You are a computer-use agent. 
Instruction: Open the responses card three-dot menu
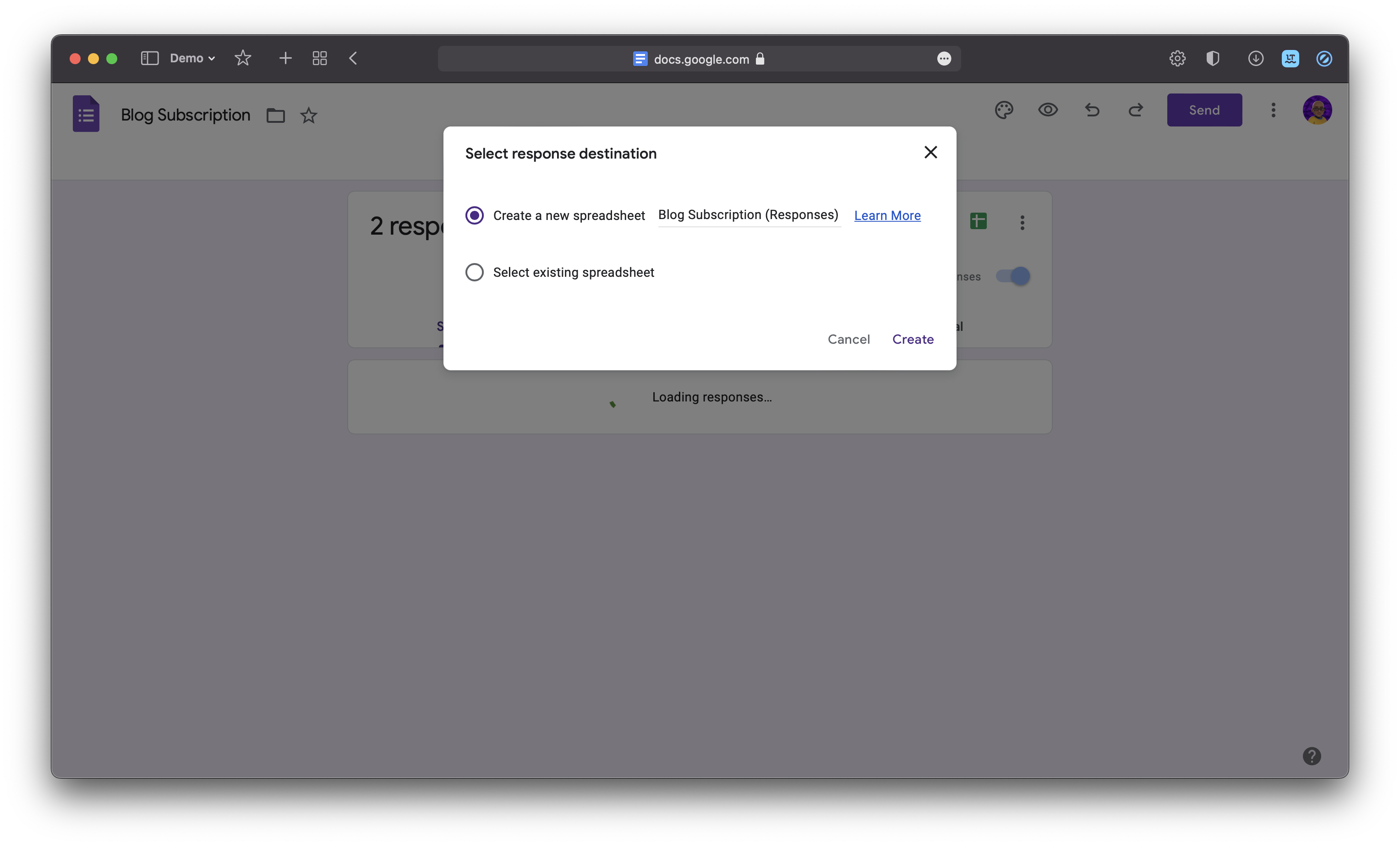tap(1022, 222)
